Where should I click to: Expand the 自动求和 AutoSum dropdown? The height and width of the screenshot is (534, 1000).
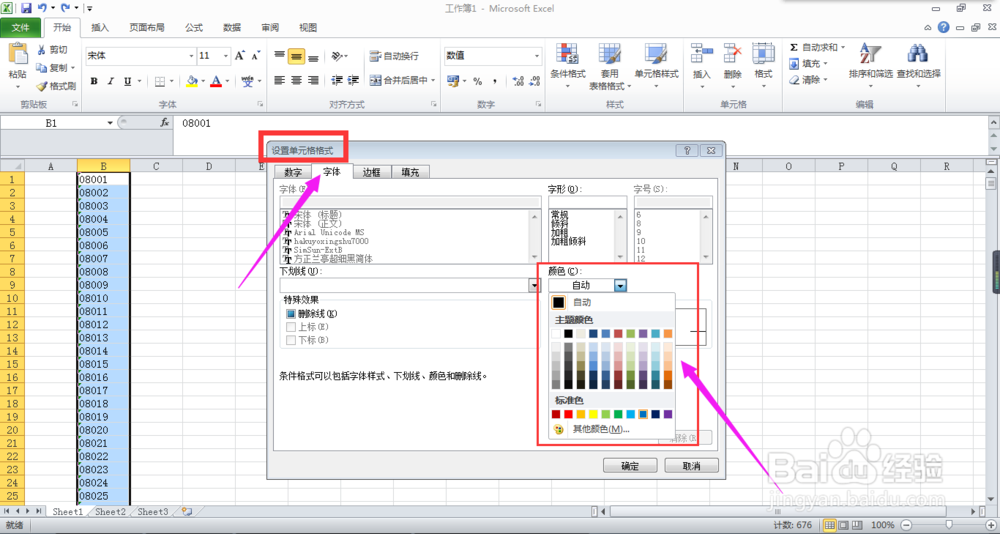842,47
